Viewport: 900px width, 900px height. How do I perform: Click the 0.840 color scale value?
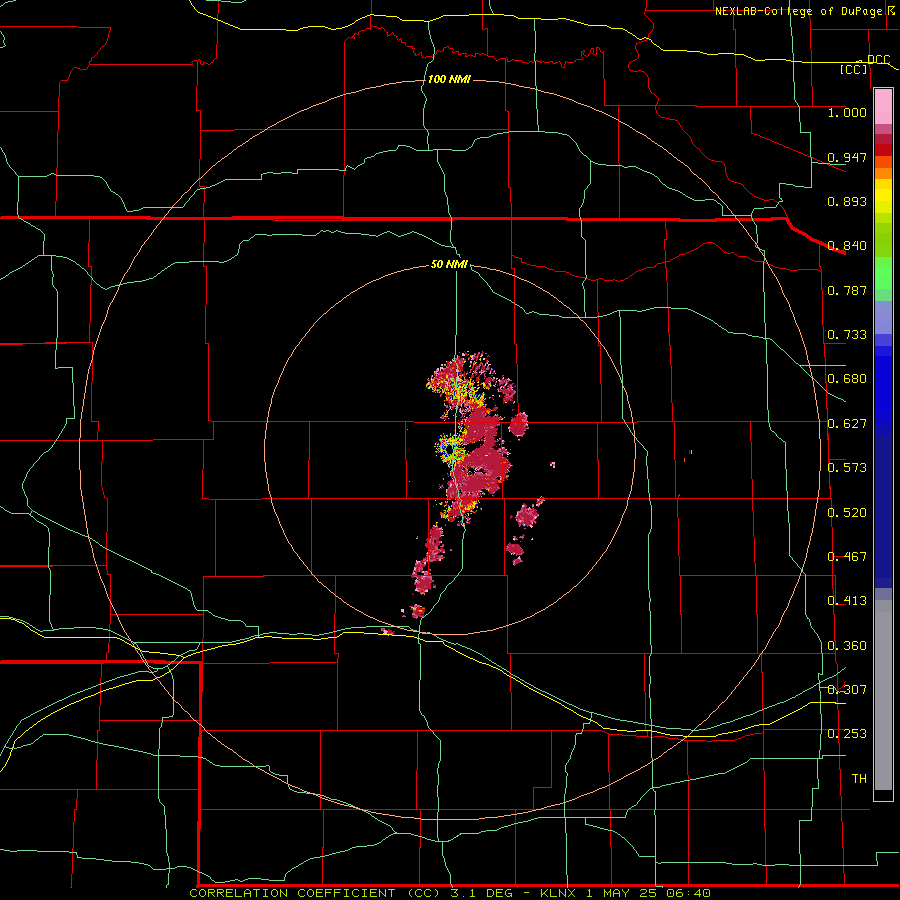(x=847, y=246)
